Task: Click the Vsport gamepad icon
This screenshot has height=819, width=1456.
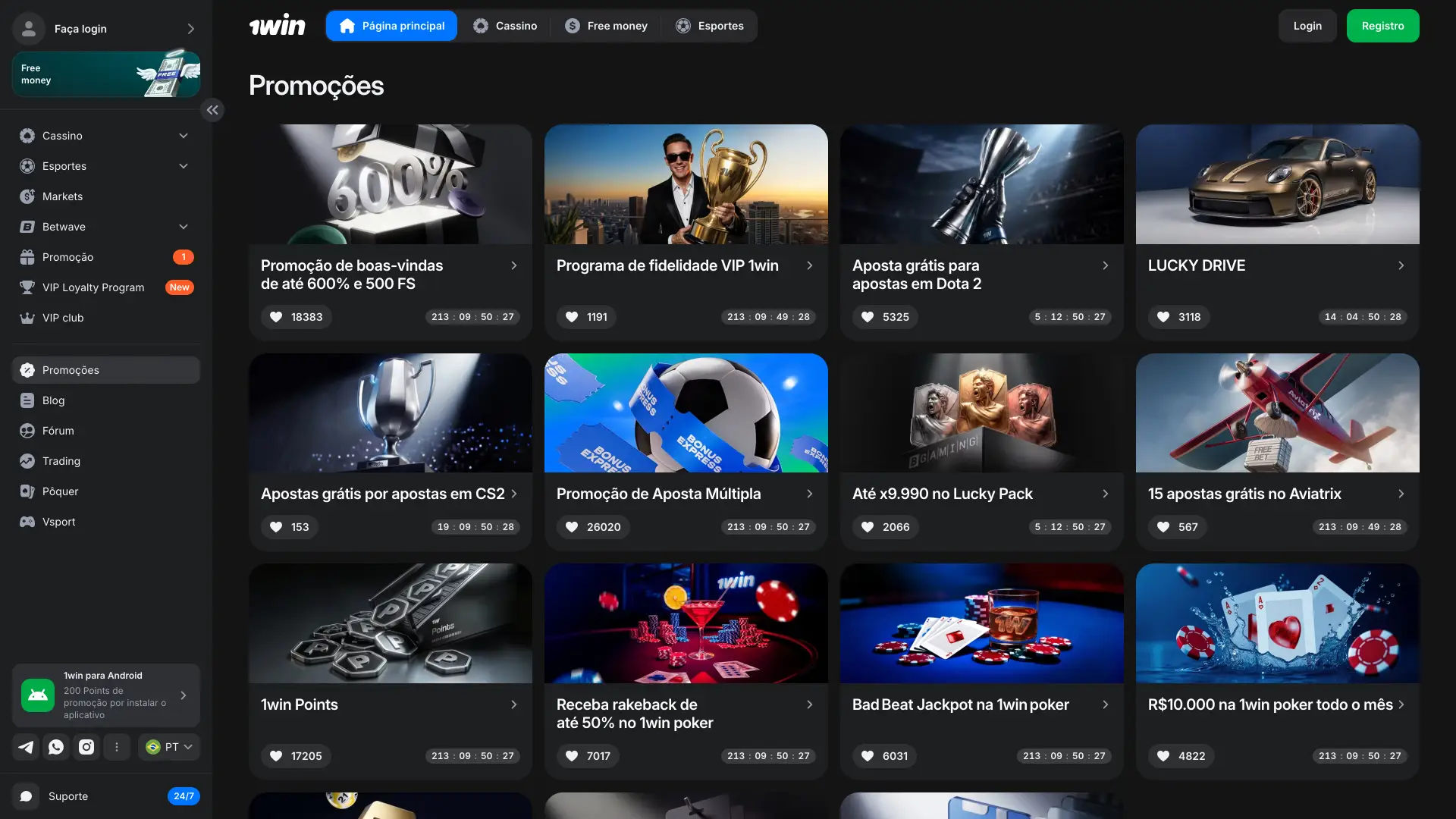Action: (27, 522)
